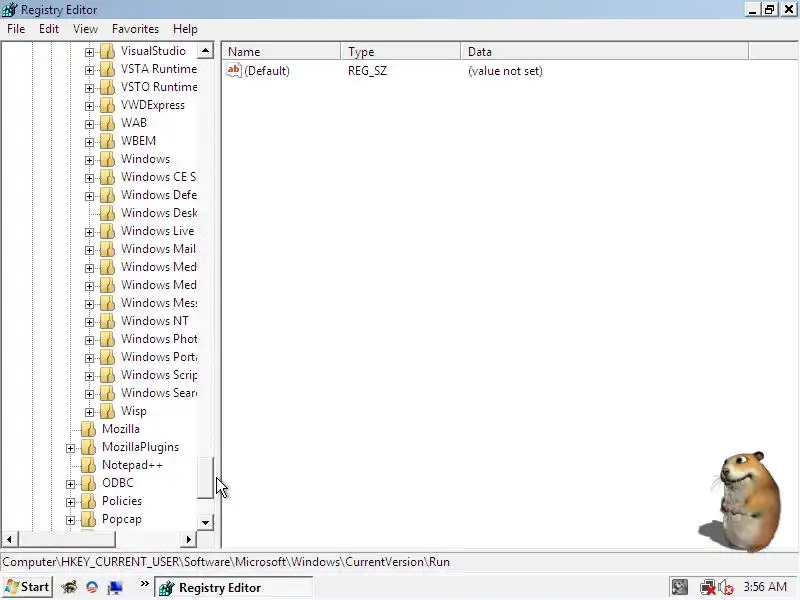Select the Windows Mes folder icon
This screenshot has width=800, height=600.
coord(107,303)
